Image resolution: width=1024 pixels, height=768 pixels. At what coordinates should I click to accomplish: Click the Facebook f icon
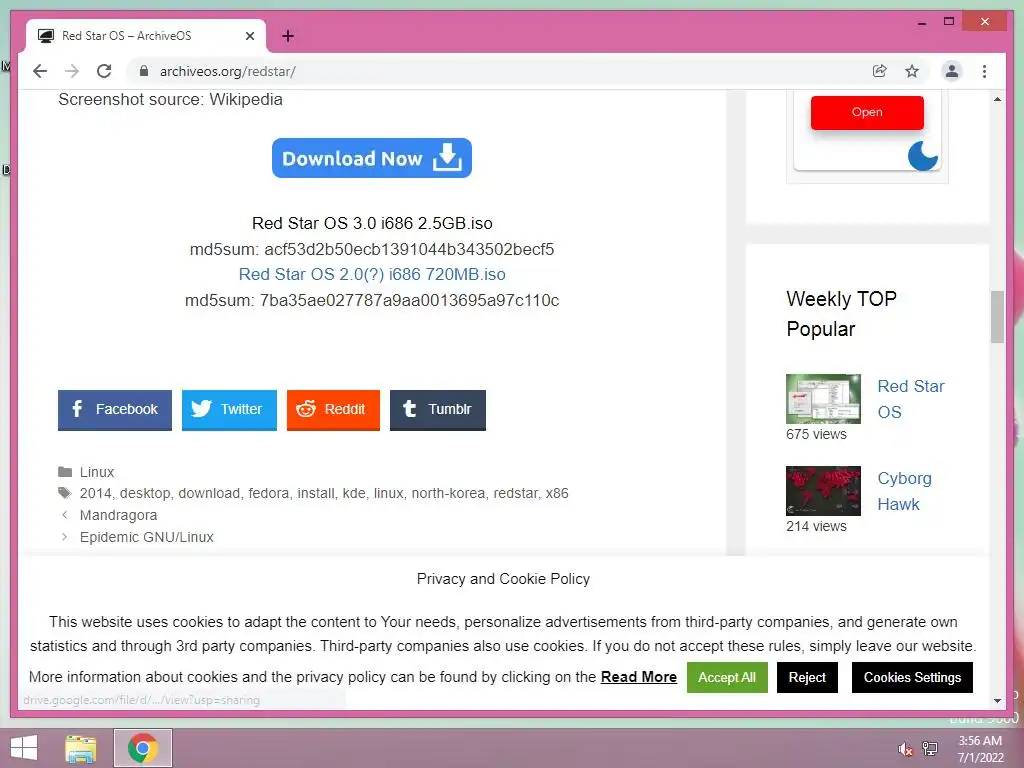(x=77, y=409)
